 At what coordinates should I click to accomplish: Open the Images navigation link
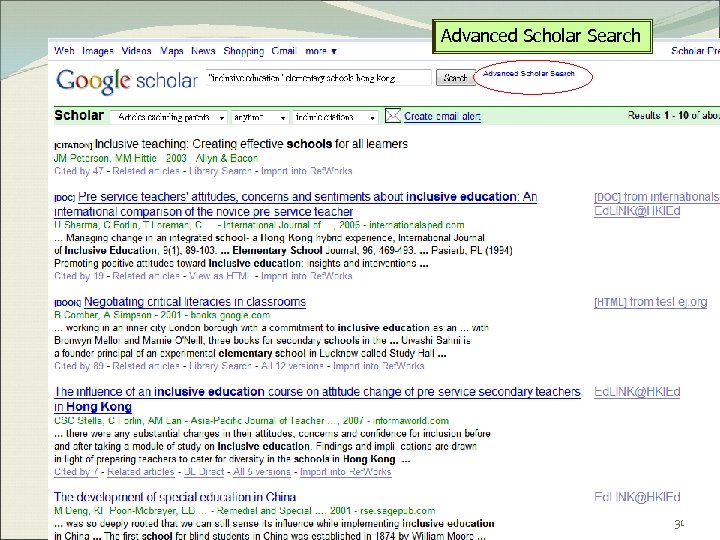coord(98,51)
